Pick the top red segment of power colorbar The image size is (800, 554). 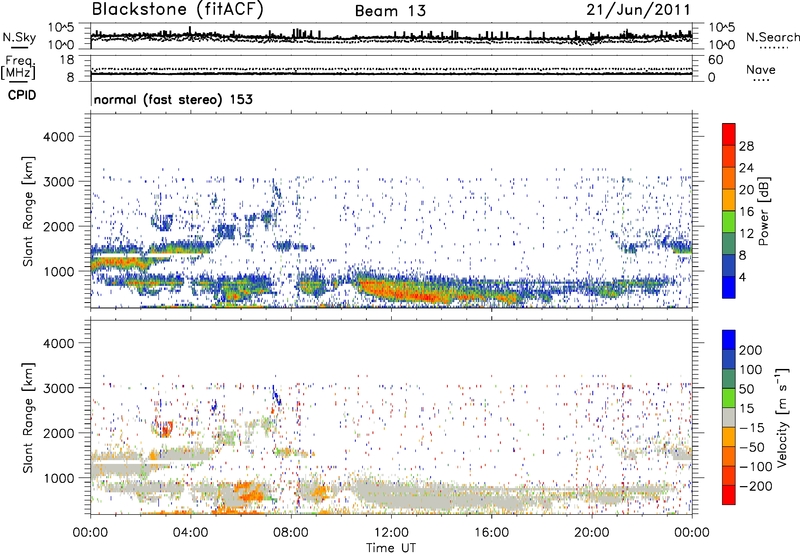(729, 135)
